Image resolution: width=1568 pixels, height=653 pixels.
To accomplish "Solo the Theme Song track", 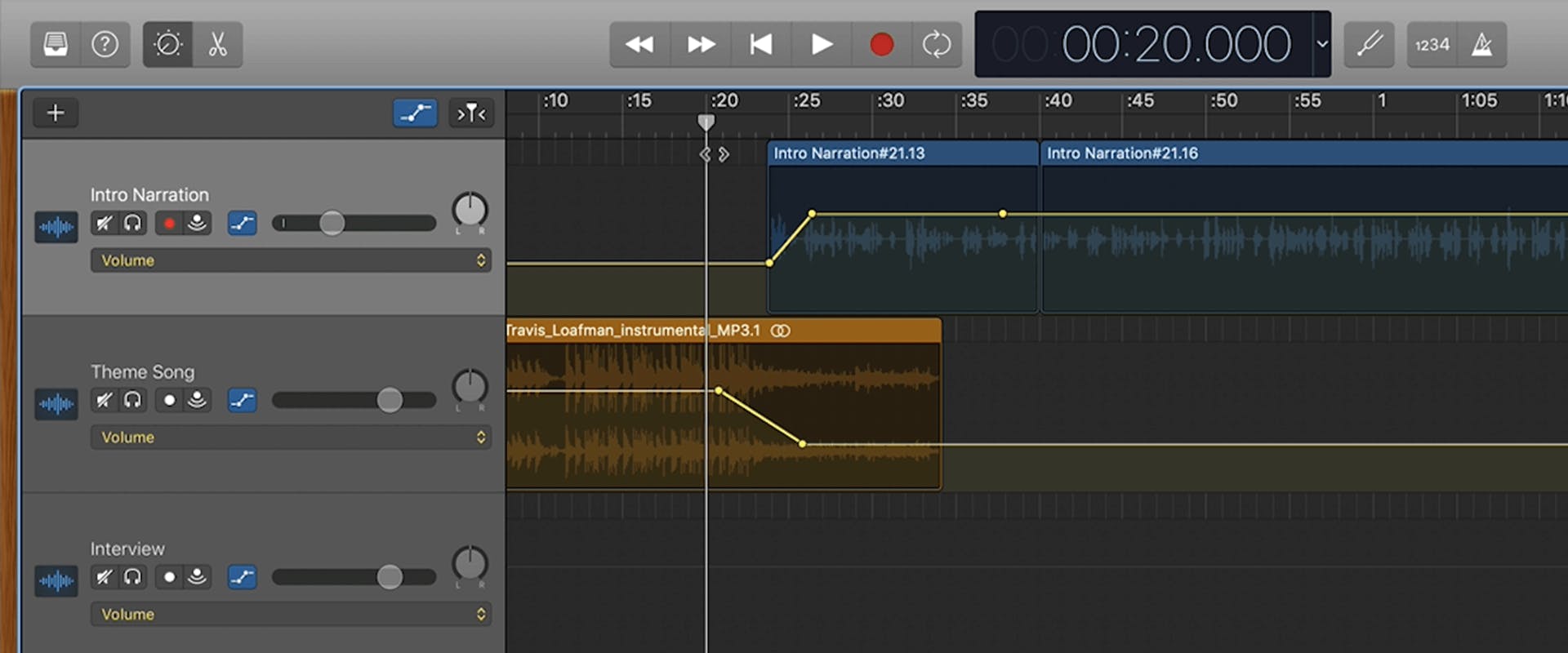I will (x=132, y=400).
